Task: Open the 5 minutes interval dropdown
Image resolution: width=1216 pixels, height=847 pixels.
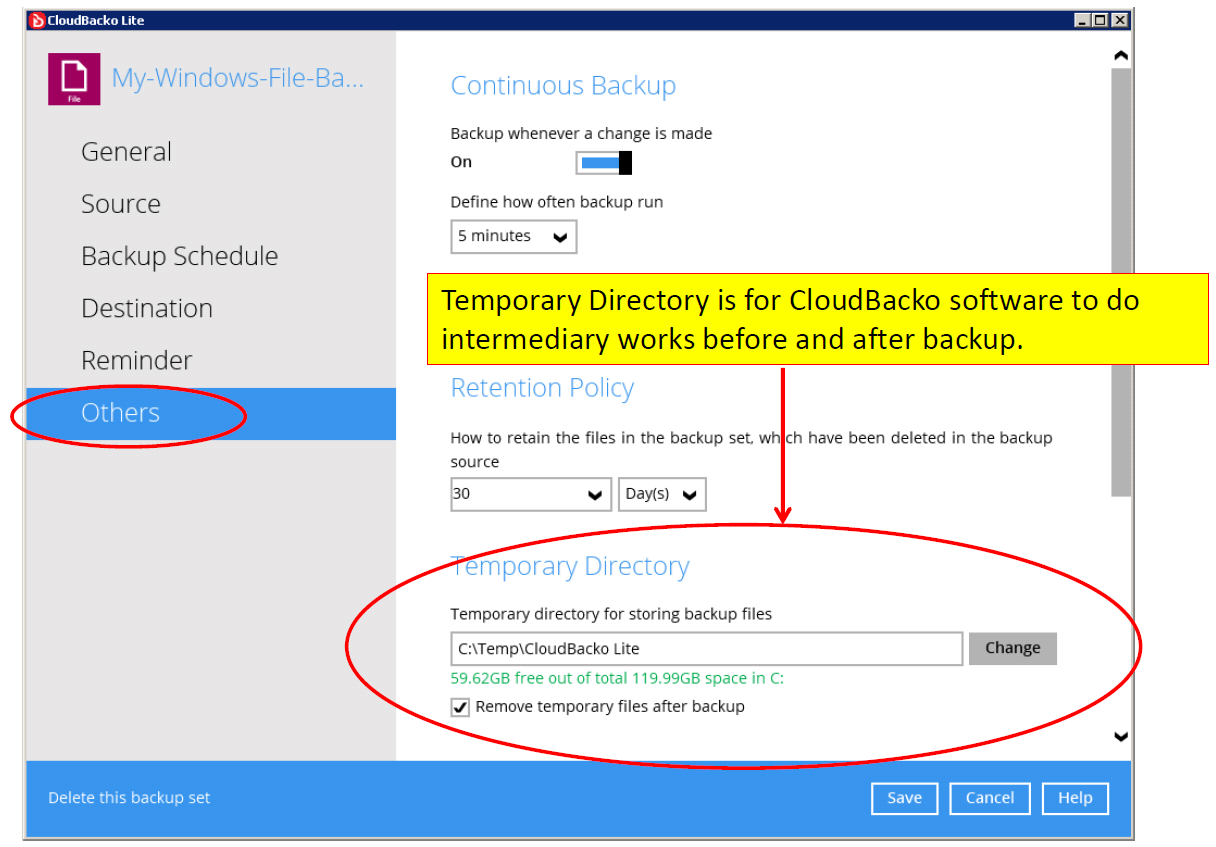Action: point(513,236)
